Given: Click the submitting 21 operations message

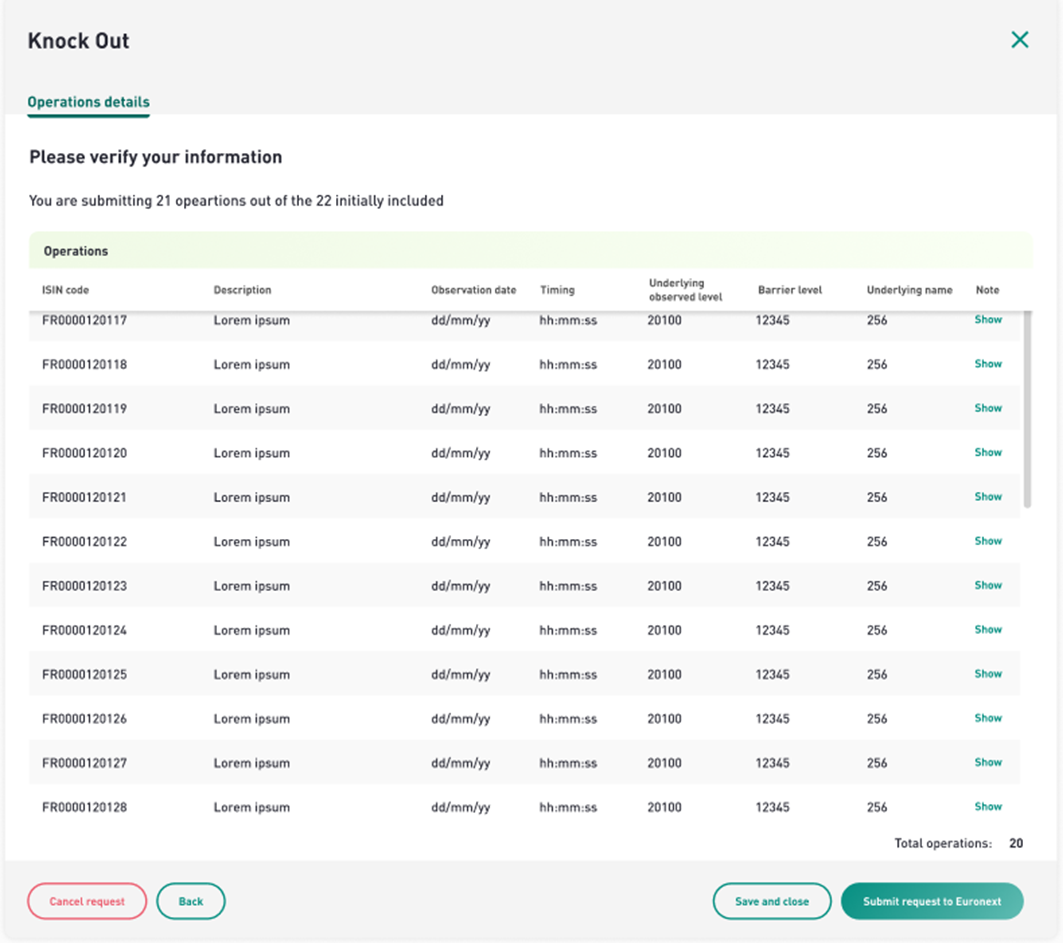Looking at the screenshot, I should [236, 201].
